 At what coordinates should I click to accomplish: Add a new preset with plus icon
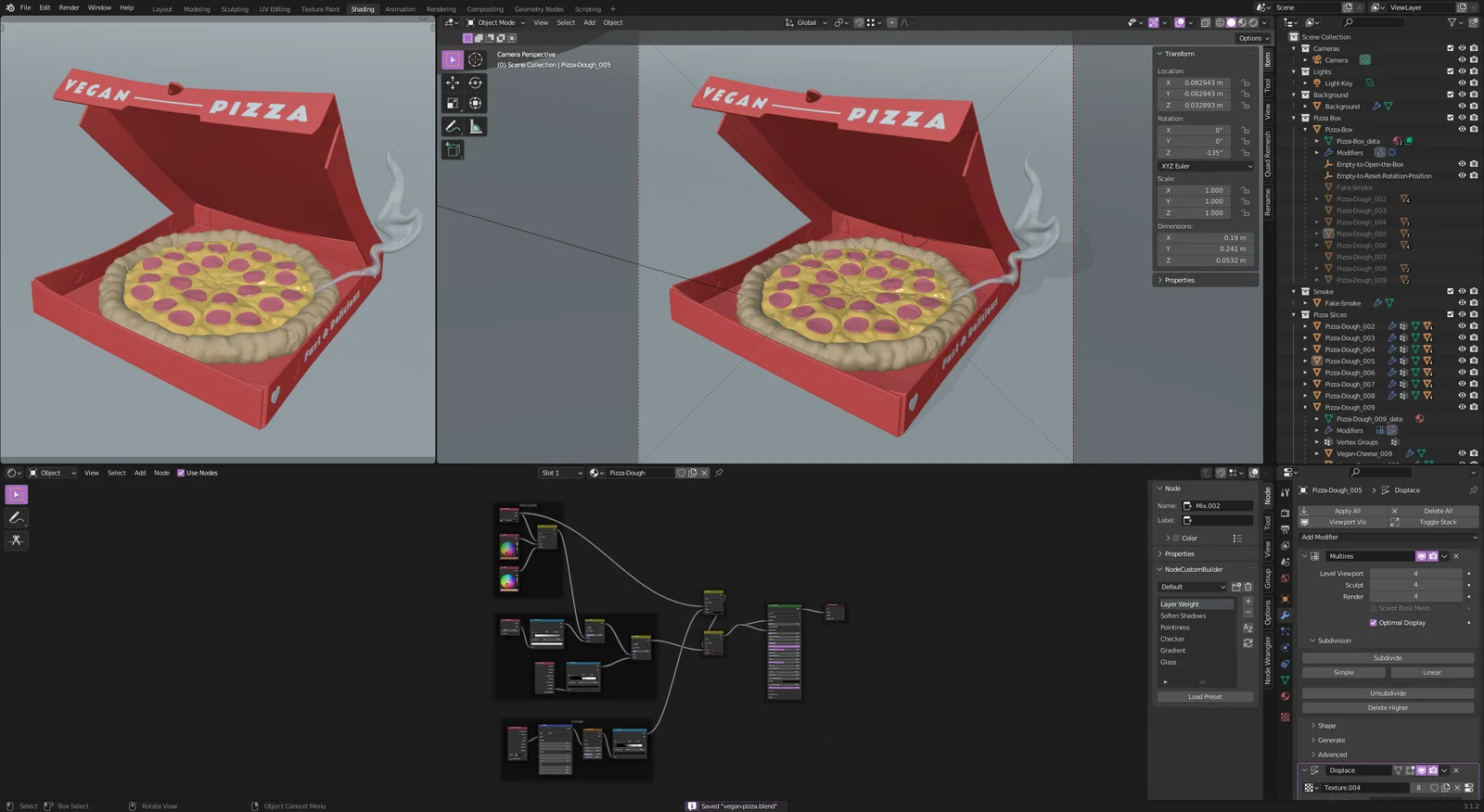click(x=1247, y=602)
